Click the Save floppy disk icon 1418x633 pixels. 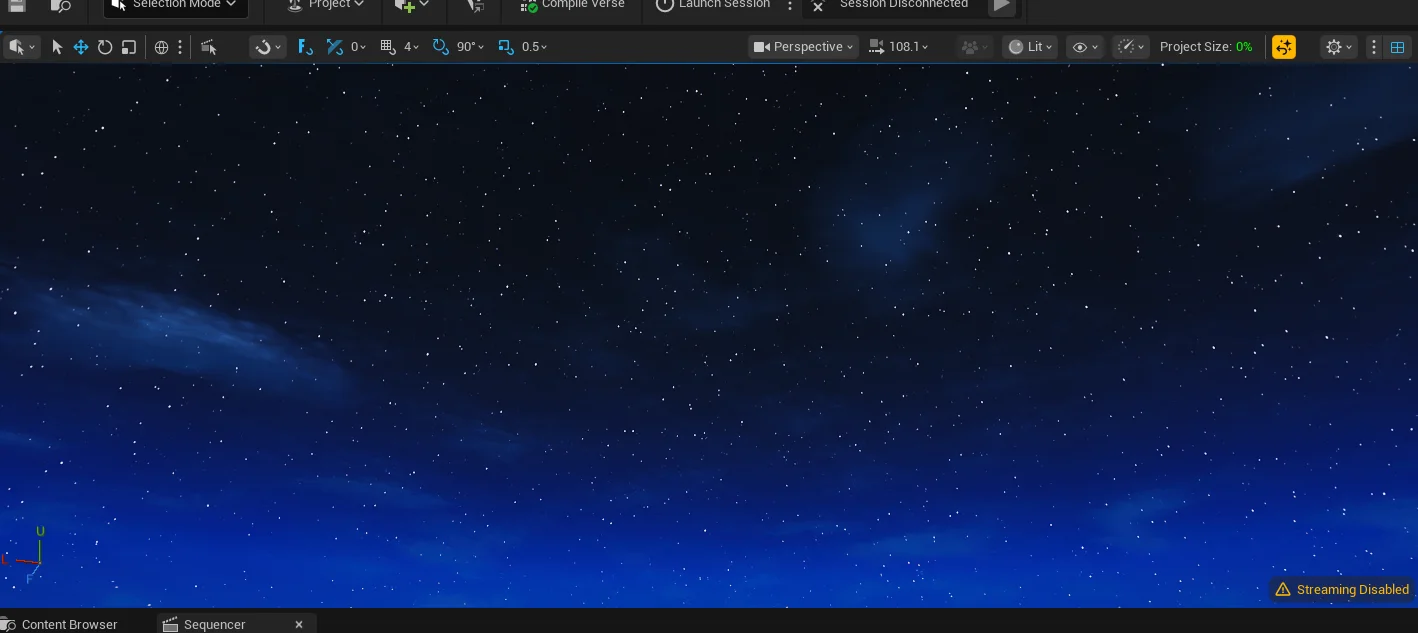(17, 5)
